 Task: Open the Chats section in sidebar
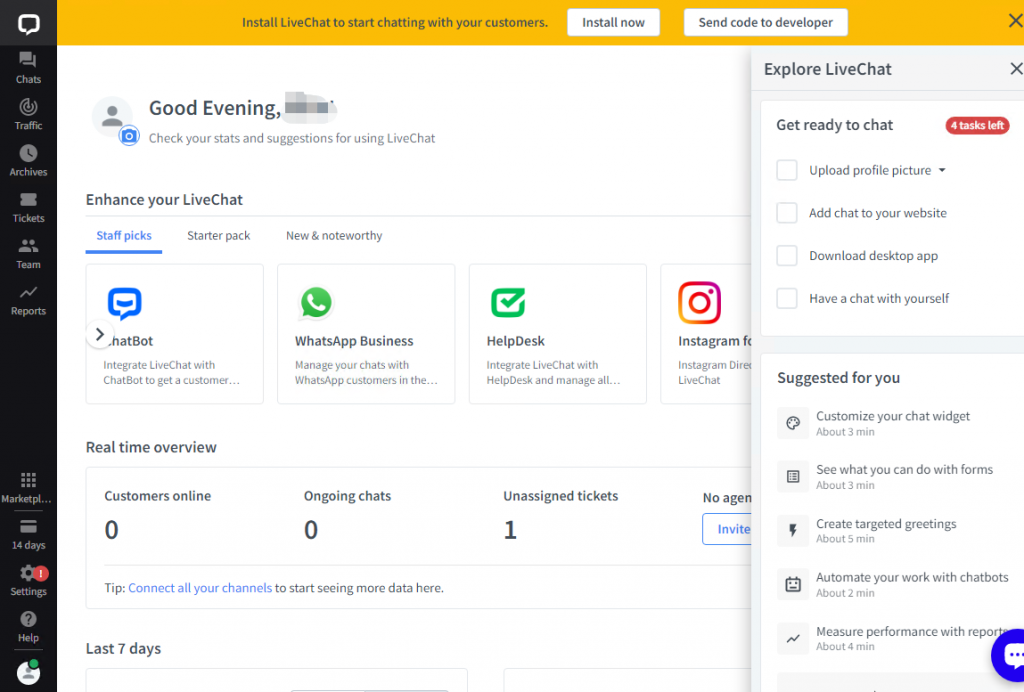click(x=28, y=69)
